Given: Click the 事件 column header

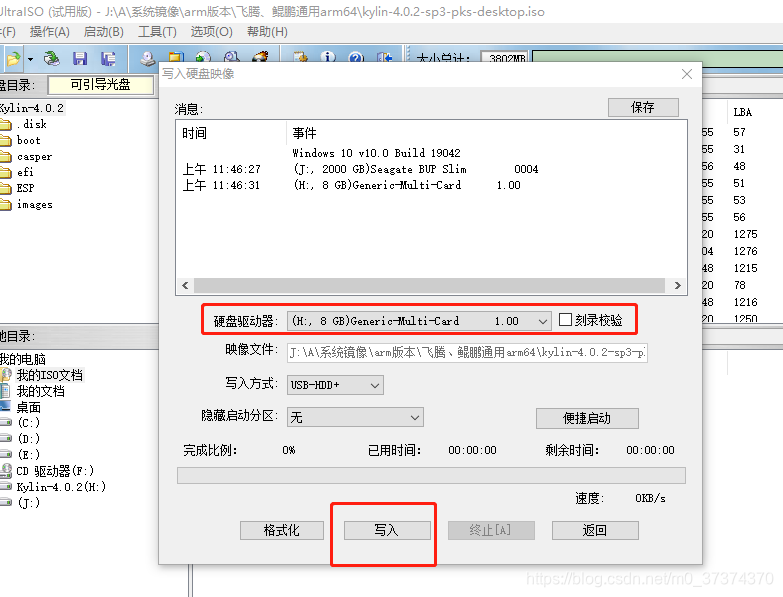Looking at the screenshot, I should [x=304, y=133].
